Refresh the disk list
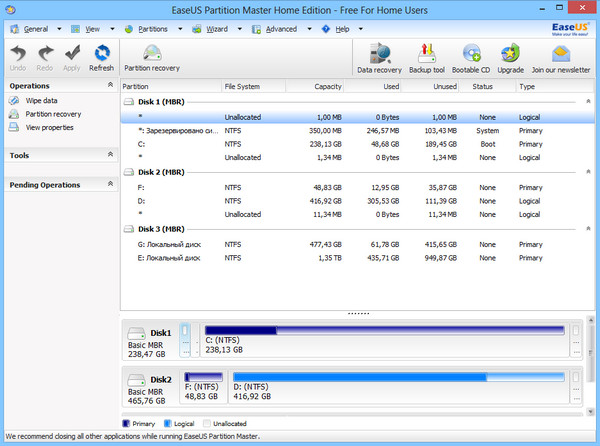This screenshot has width=600, height=446. pos(102,53)
